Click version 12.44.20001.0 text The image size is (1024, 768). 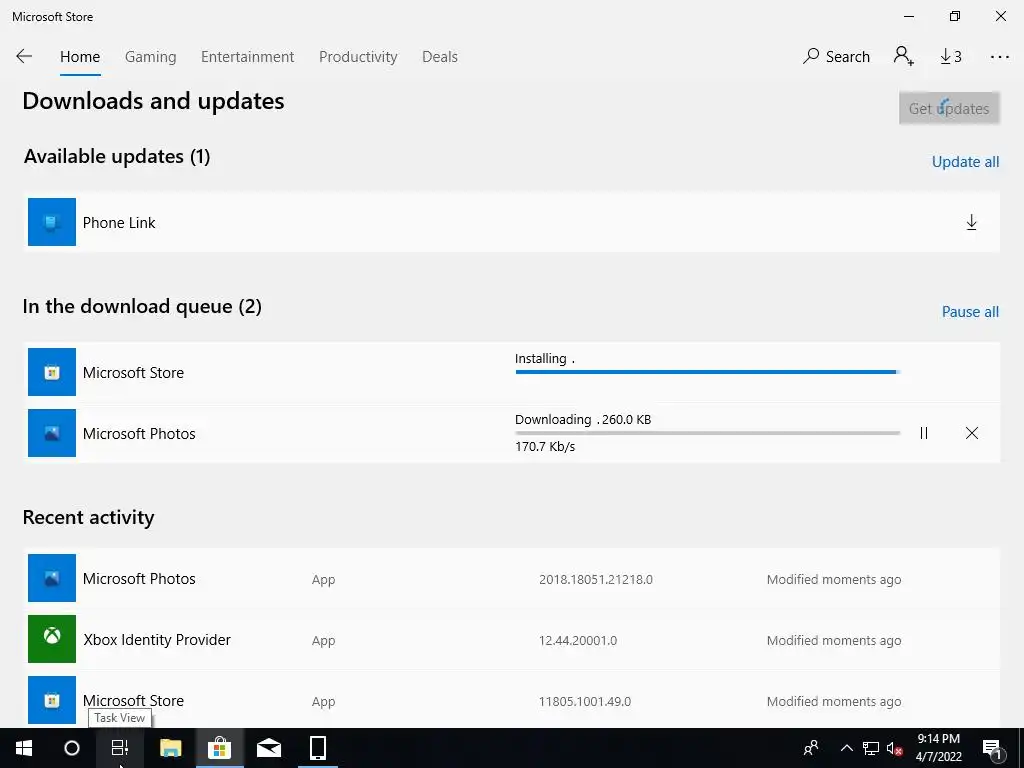coord(578,641)
